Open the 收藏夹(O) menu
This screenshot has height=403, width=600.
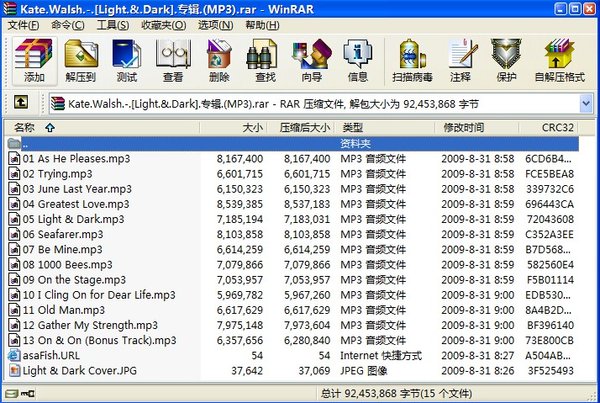(x=164, y=25)
